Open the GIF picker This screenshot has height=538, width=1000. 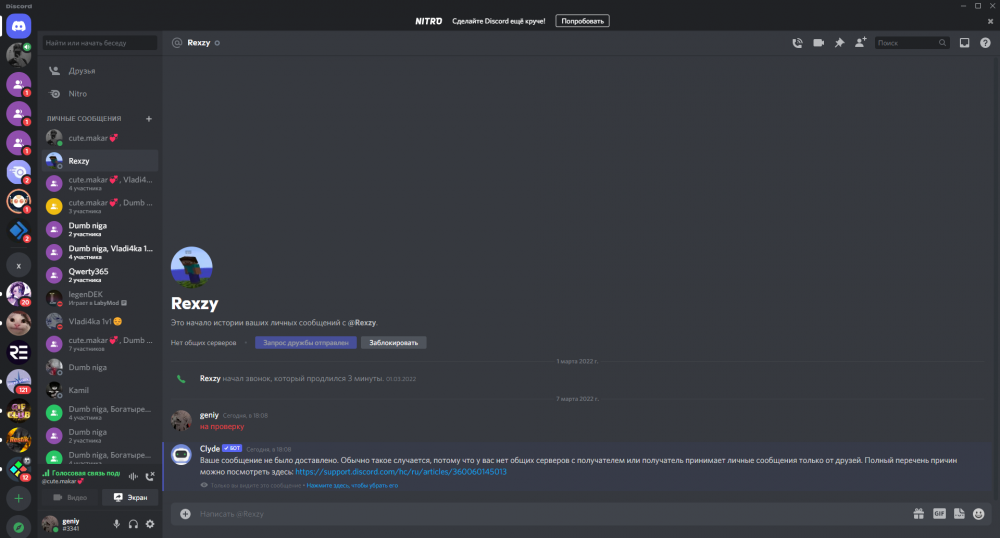tap(939, 514)
